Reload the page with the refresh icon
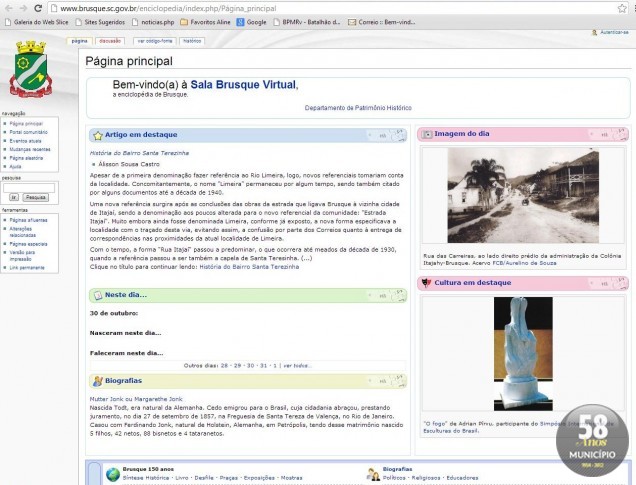Screen dimensions: 636x485 [38, 8]
